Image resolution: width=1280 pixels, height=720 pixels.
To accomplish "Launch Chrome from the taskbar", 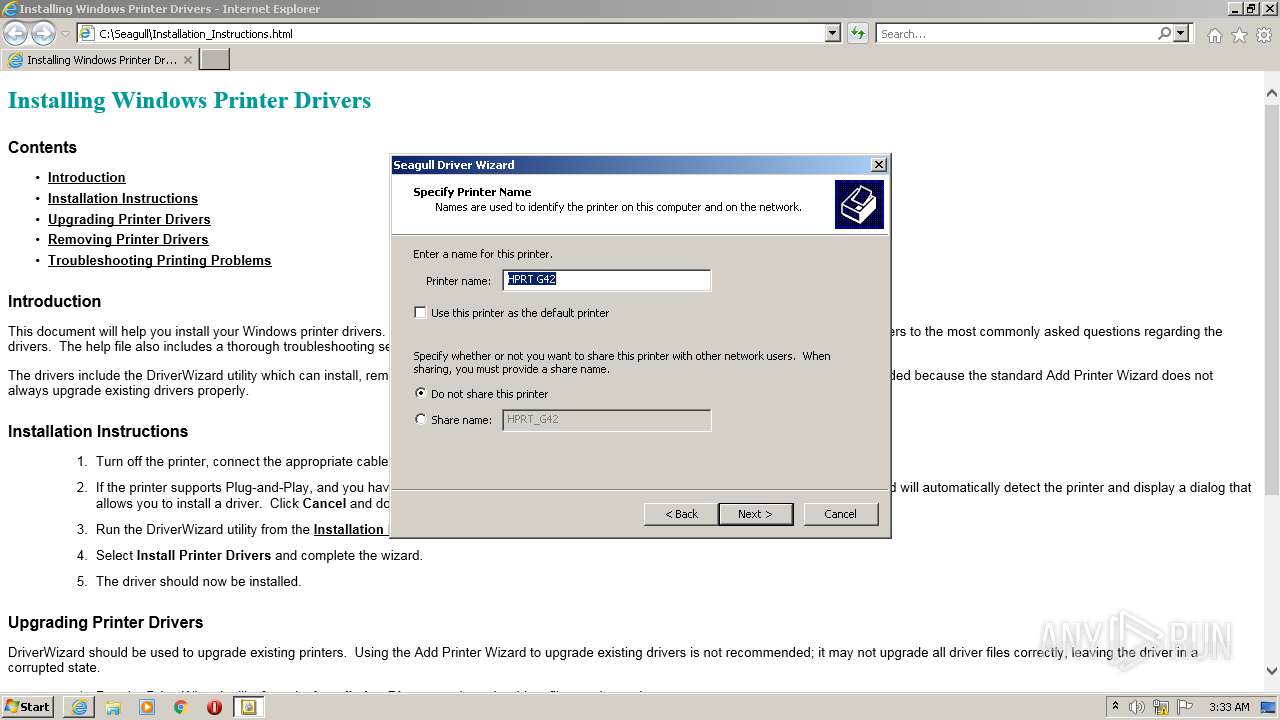I will (180, 707).
